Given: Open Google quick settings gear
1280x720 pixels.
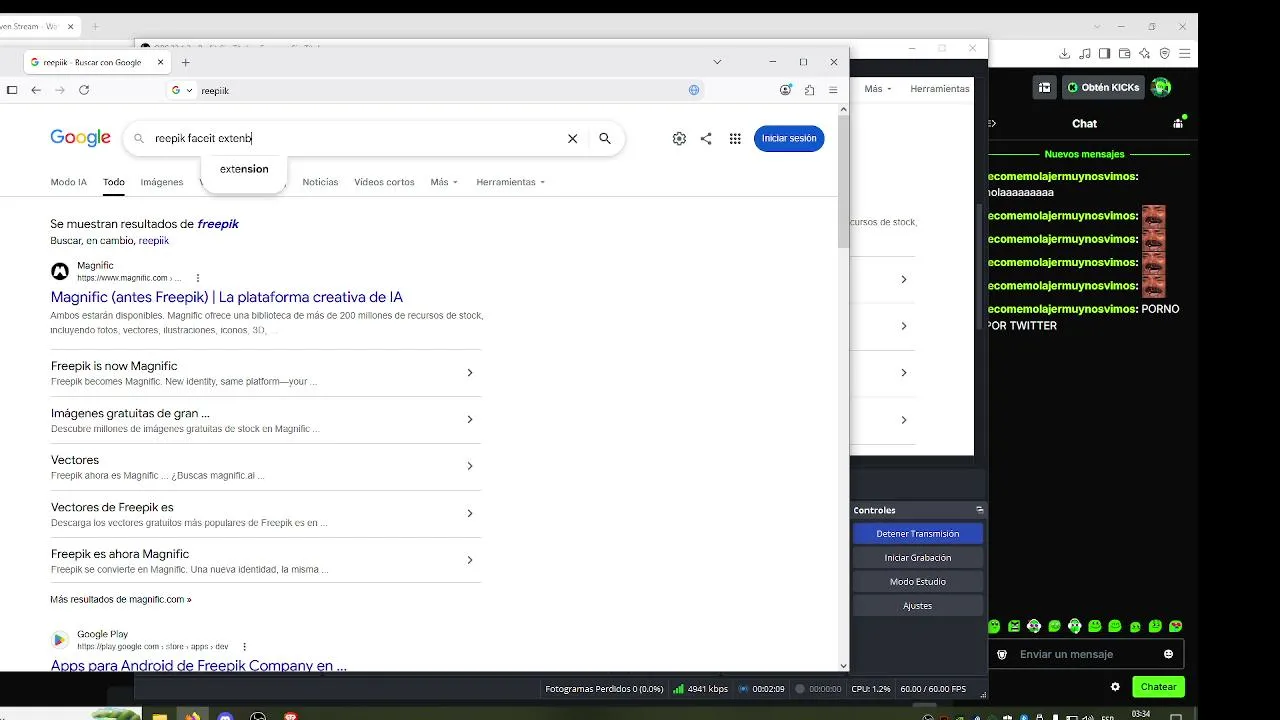Looking at the screenshot, I should coord(679,139).
